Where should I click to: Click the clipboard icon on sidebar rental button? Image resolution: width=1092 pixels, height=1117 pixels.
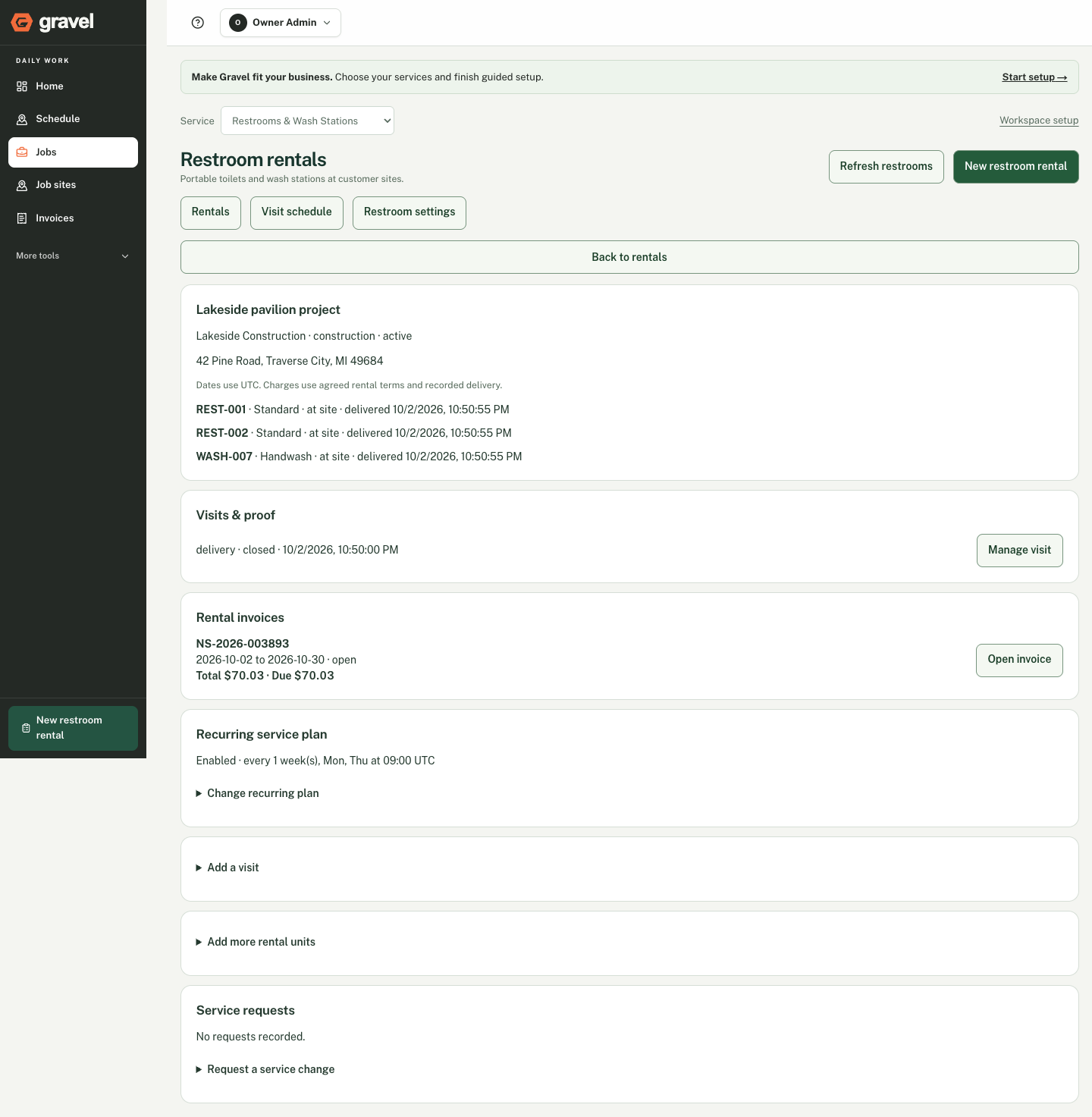point(26,728)
